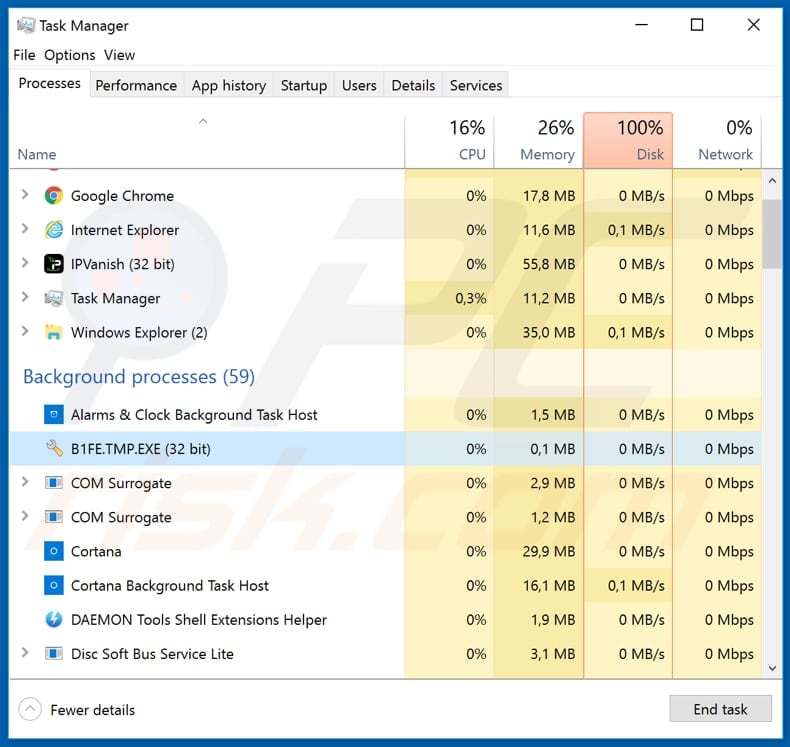Viewport: 790px width, 747px height.
Task: Click the Internet Explorer process icon
Action: click(x=53, y=230)
